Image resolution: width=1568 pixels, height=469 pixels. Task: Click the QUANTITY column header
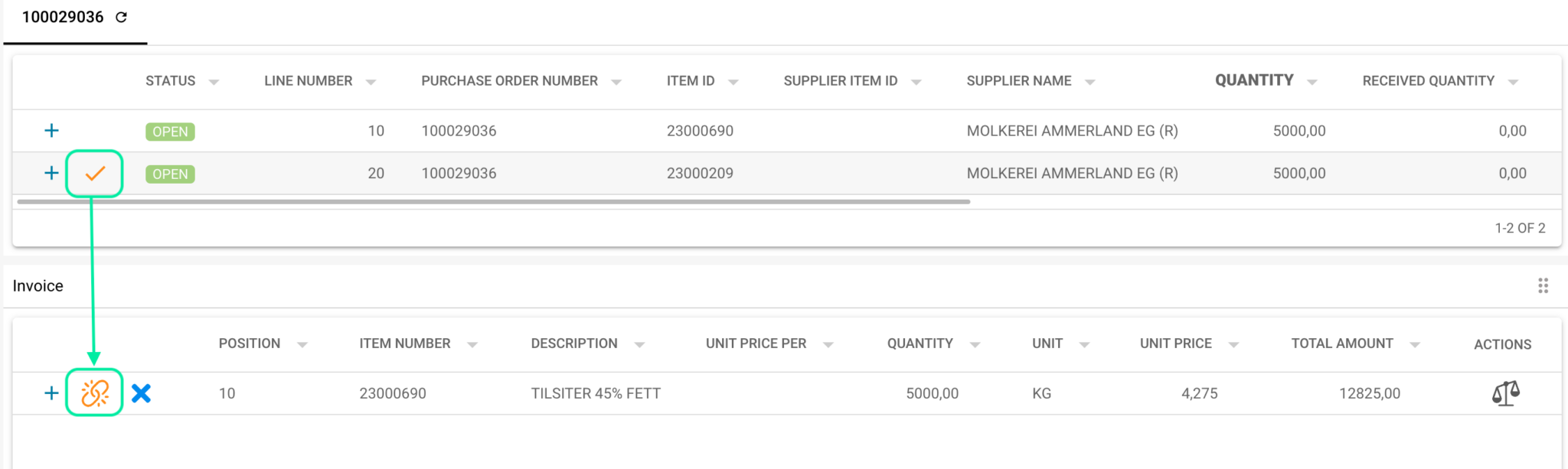pyautogui.click(x=1253, y=80)
